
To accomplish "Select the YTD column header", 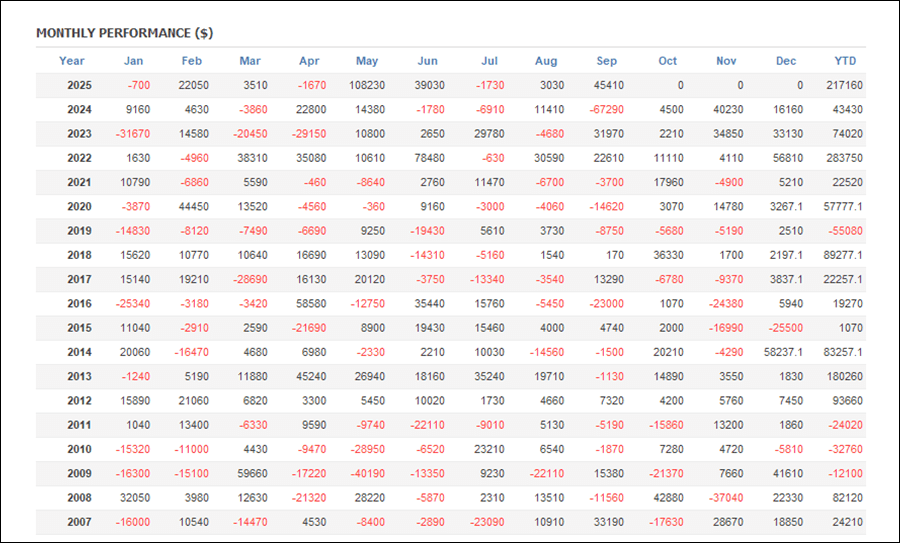I will click(846, 61).
